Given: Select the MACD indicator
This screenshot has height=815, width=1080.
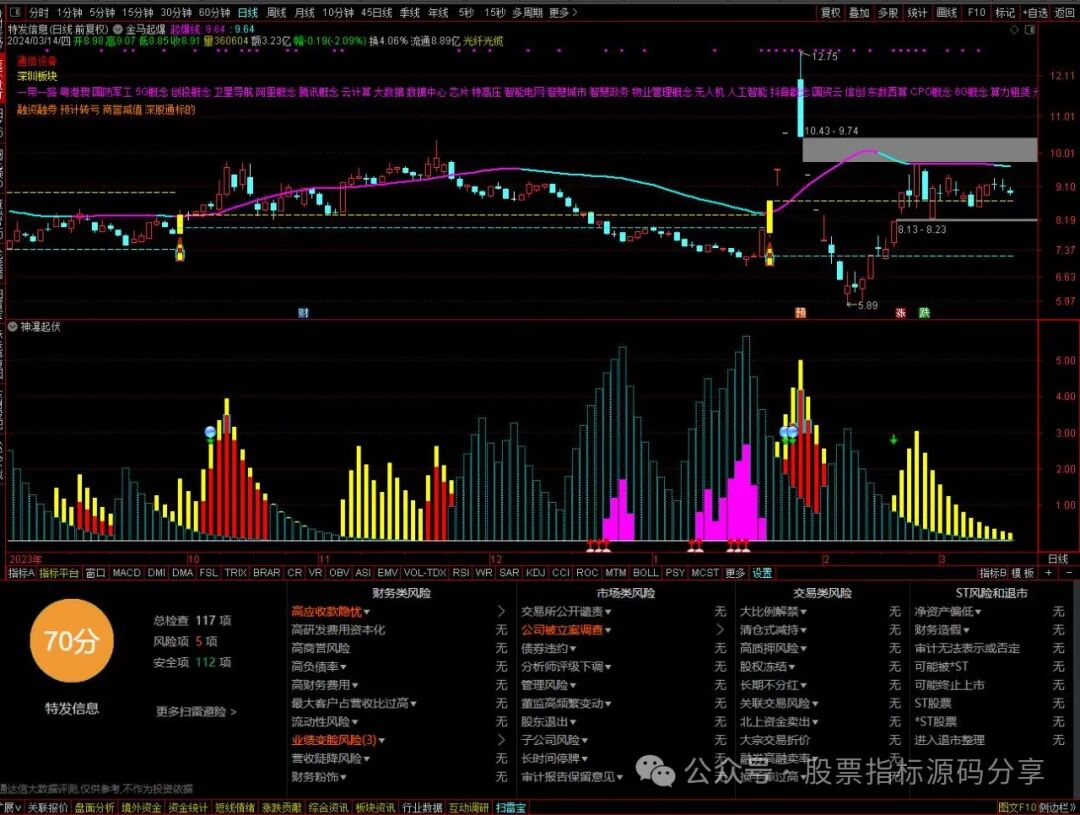Looking at the screenshot, I should pyautogui.click(x=127, y=572).
